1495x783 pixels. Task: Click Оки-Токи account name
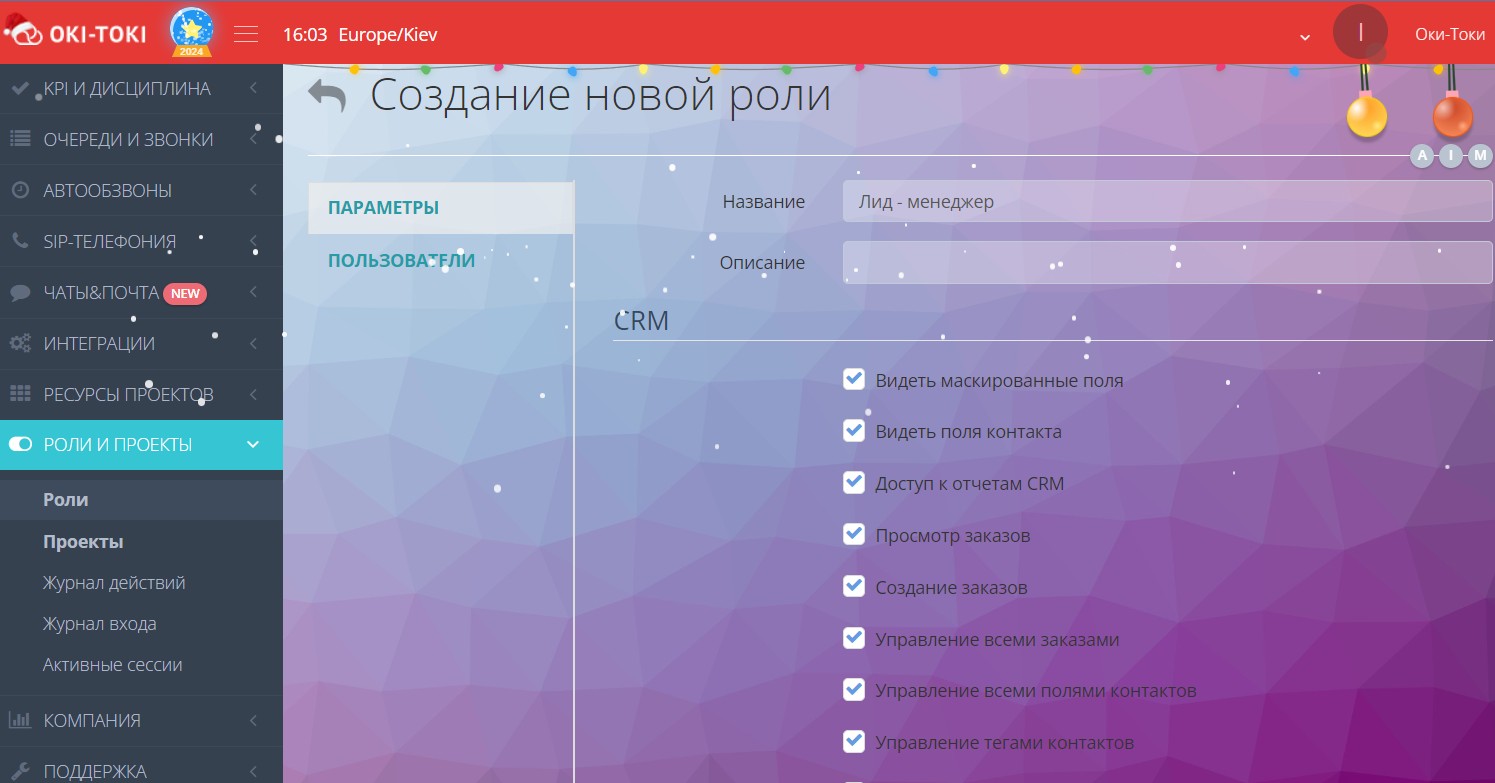click(x=1450, y=34)
